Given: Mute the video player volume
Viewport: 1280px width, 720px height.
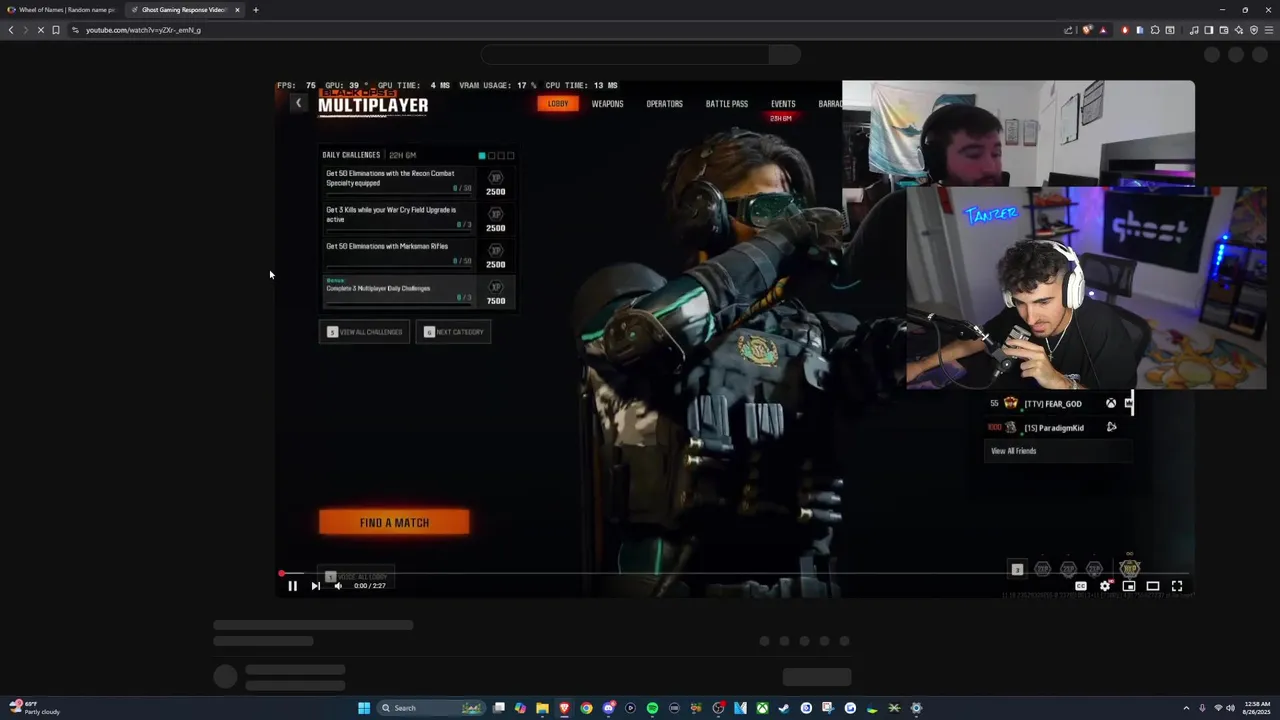Looking at the screenshot, I should pos(338,586).
